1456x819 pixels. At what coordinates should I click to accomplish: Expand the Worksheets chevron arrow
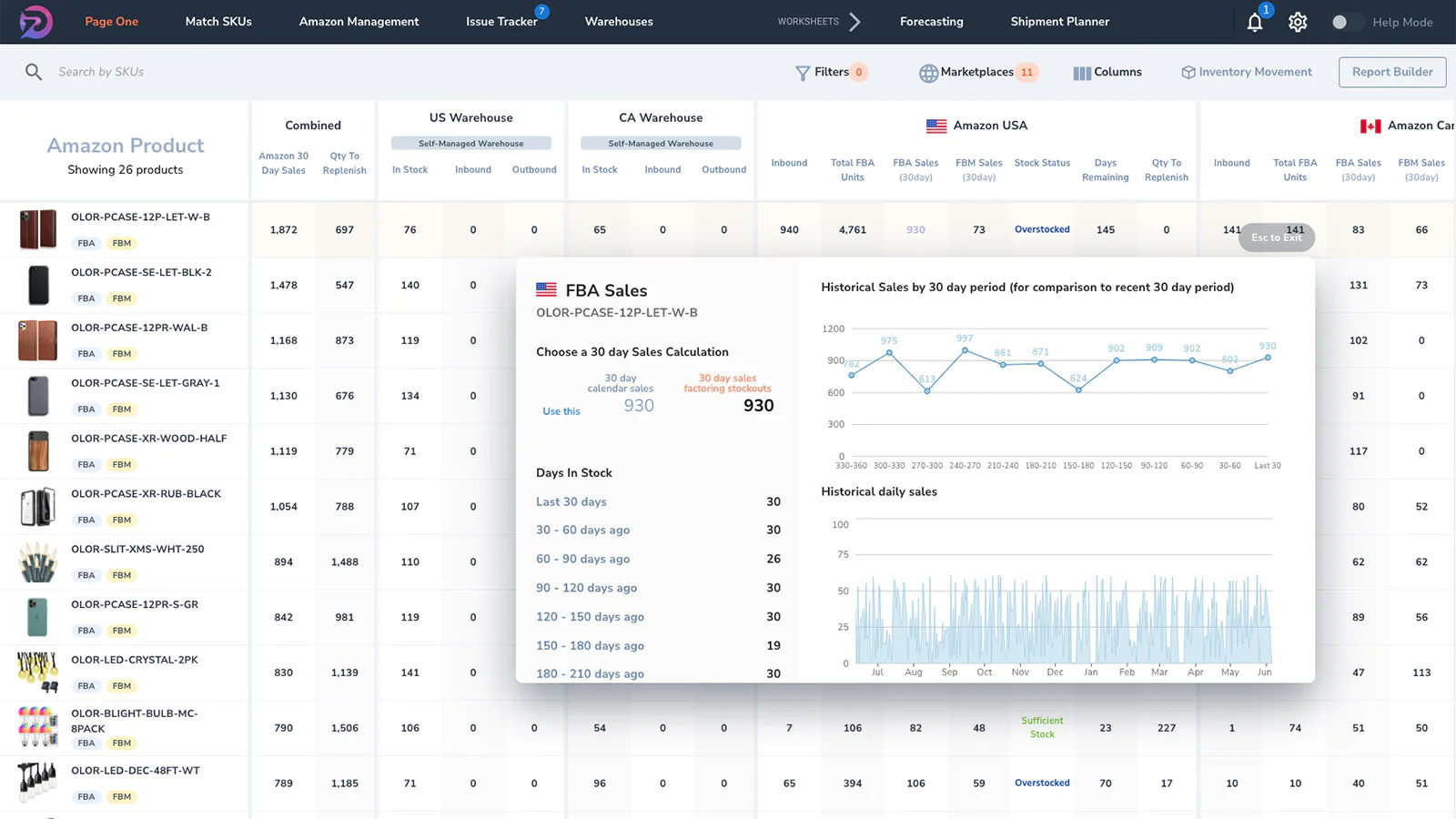tap(856, 21)
